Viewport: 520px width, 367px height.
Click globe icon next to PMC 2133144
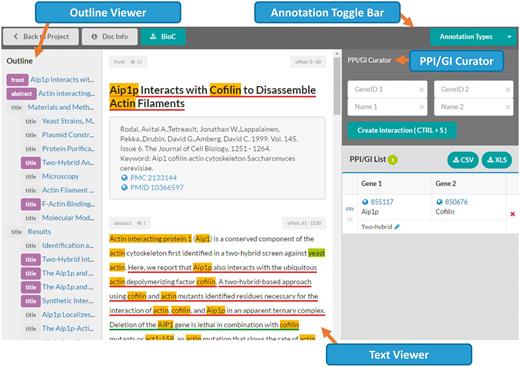[x=124, y=178]
